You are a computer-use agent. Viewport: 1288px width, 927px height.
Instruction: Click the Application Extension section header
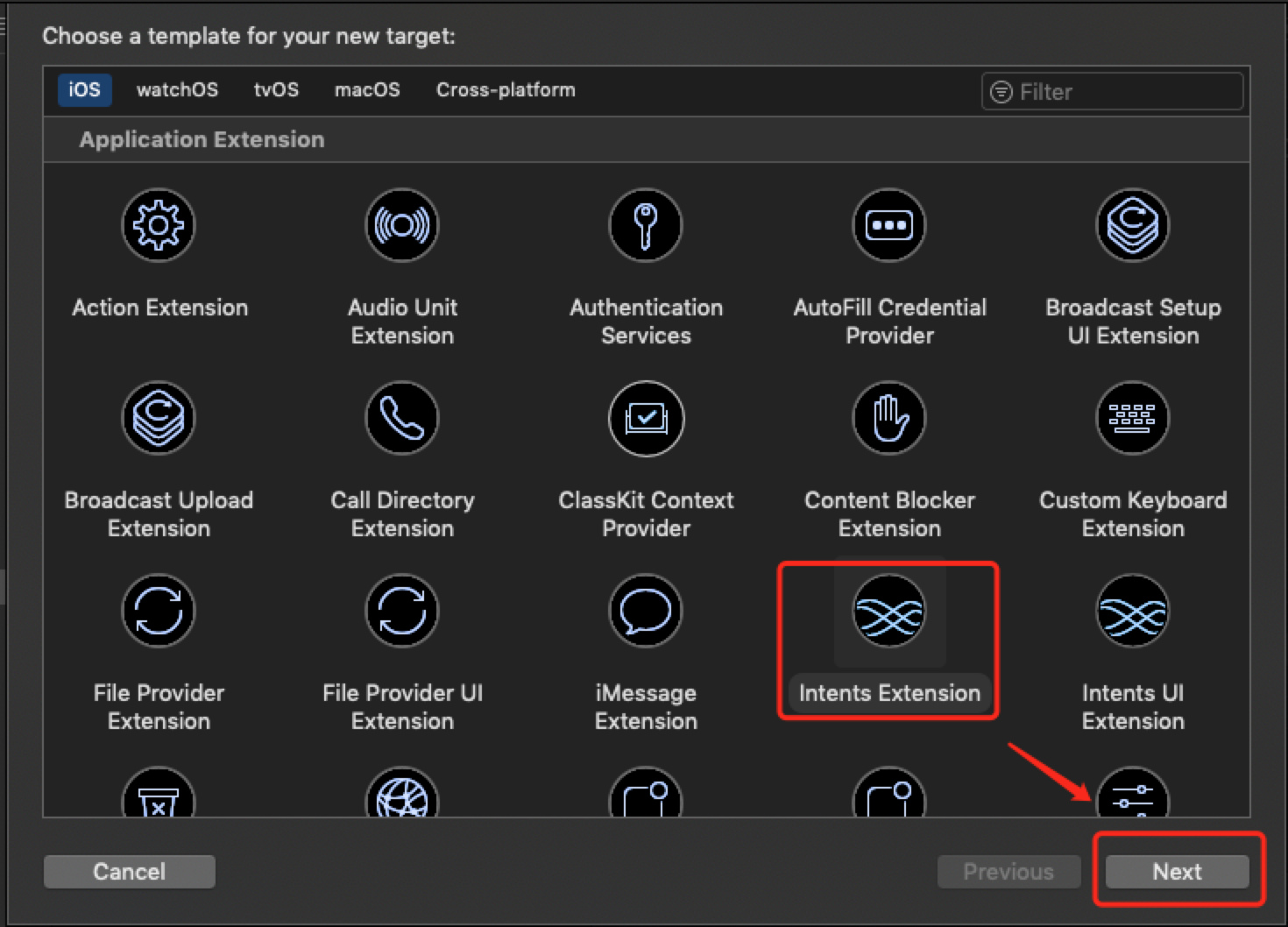tap(202, 139)
